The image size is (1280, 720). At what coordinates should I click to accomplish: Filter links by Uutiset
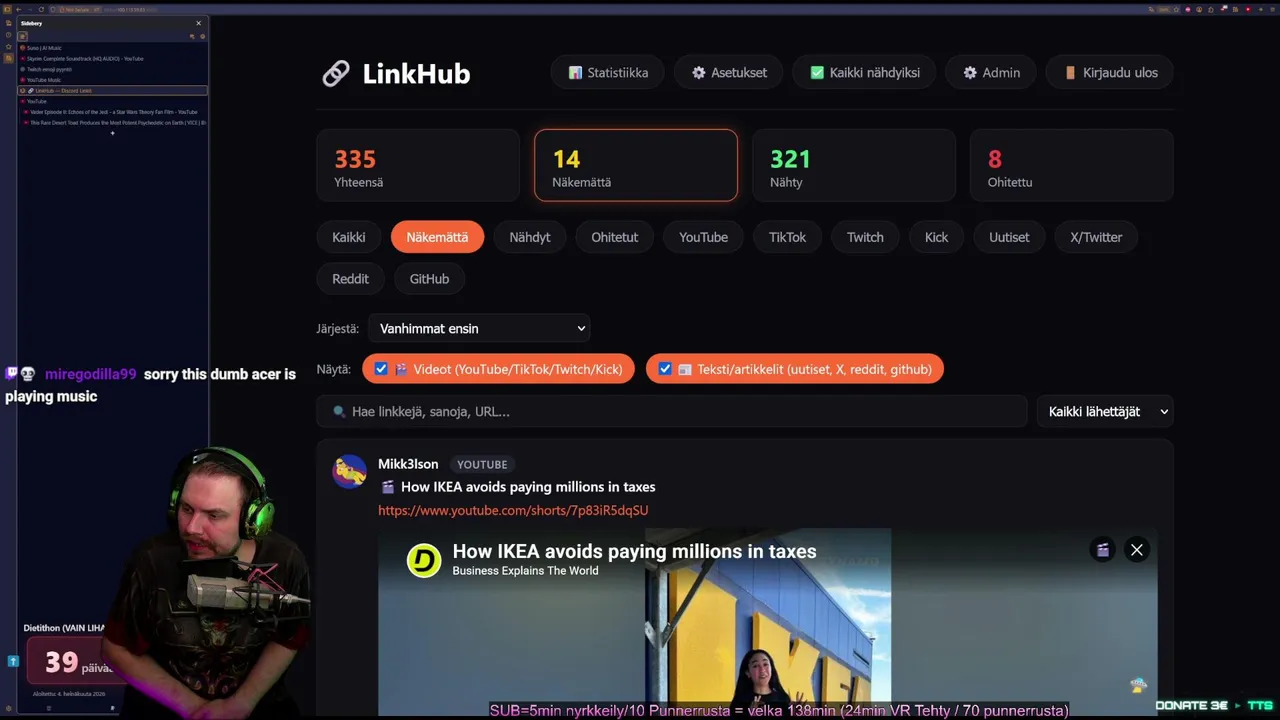tap(1009, 237)
